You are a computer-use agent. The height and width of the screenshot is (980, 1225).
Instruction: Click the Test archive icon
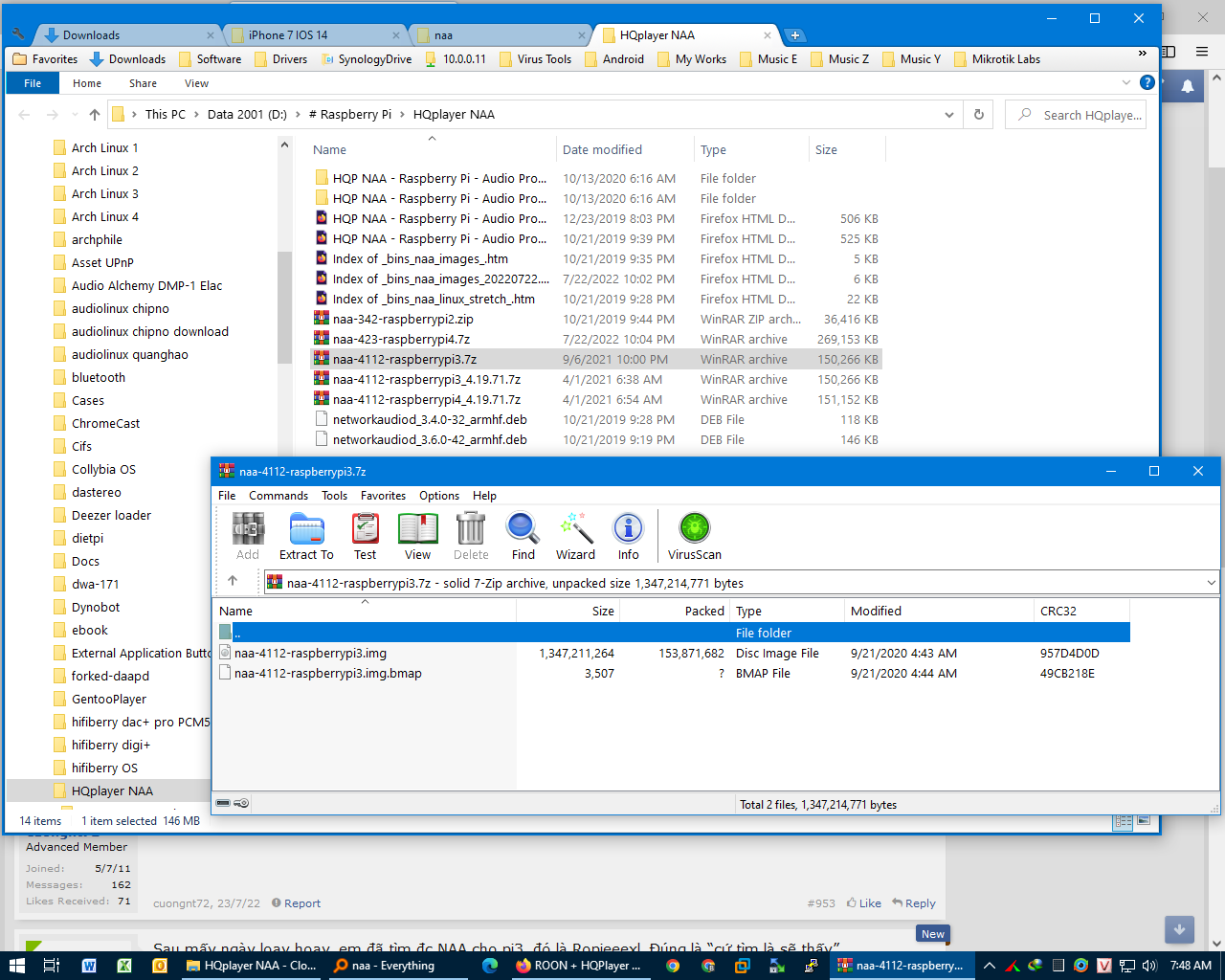click(x=365, y=536)
